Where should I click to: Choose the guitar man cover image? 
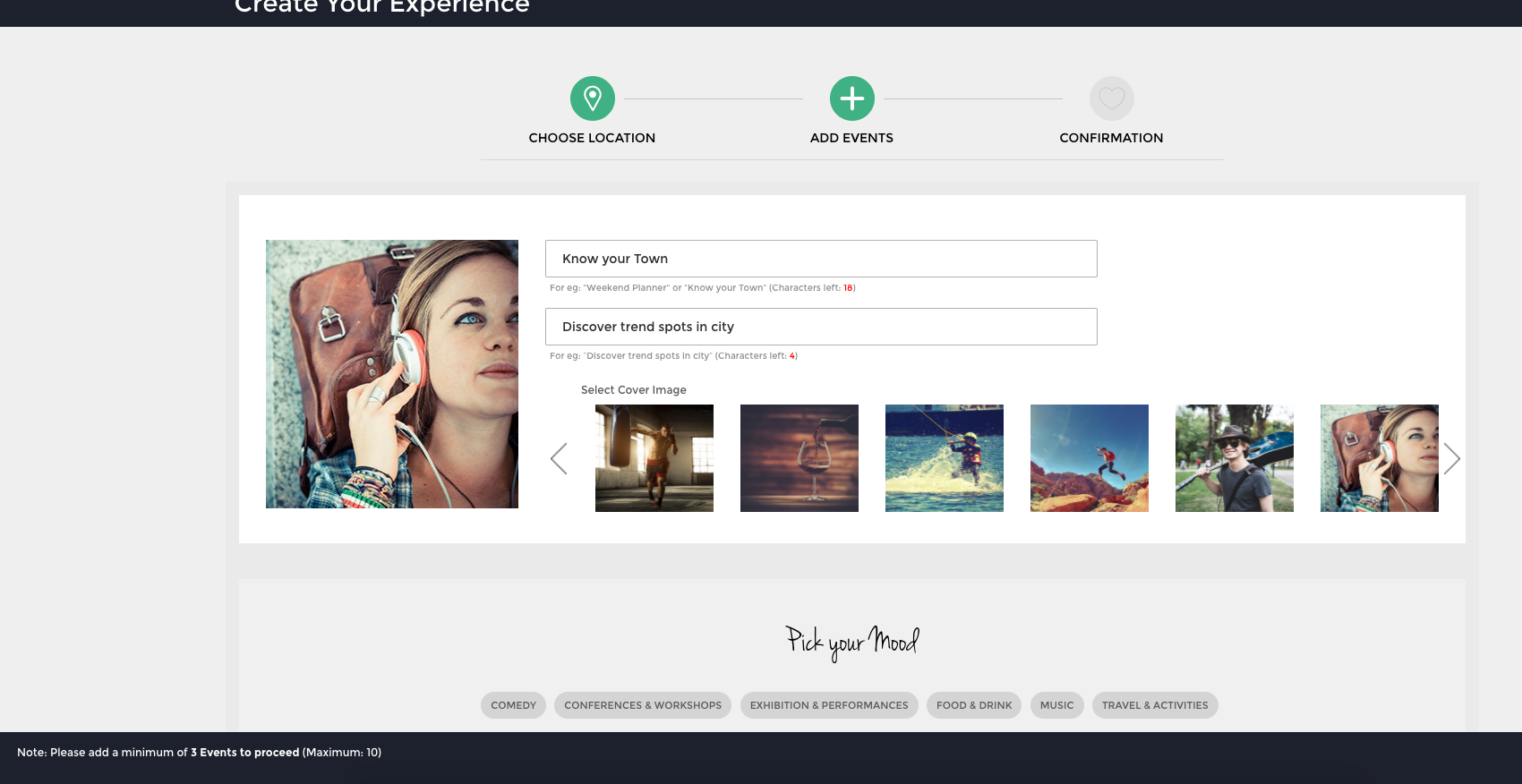point(1235,458)
